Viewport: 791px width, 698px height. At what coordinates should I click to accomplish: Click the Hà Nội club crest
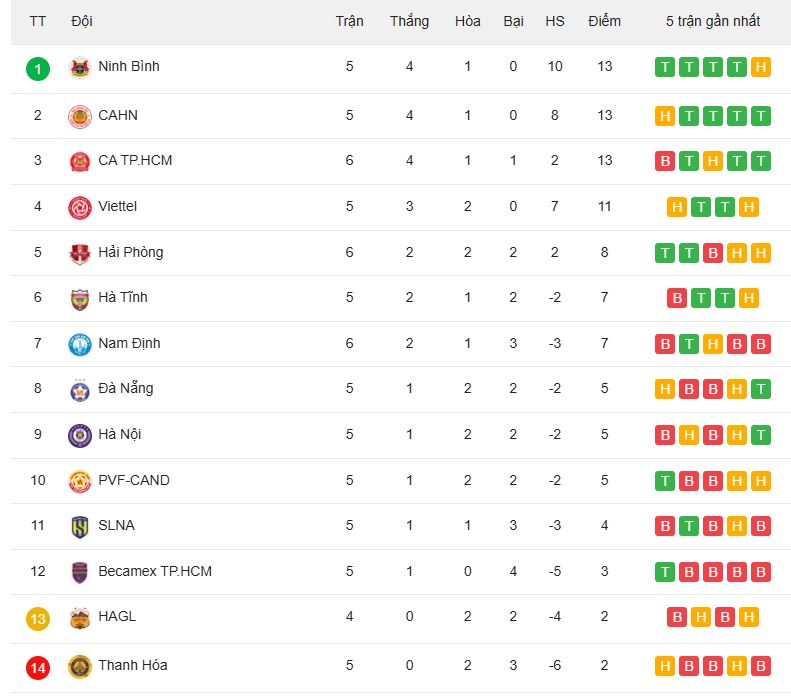tap(80, 436)
